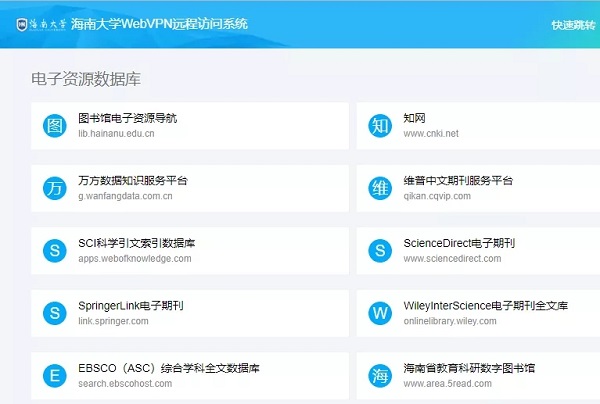Click the S icon beside SCI科学引文索引数据库
Image resolution: width=600 pixels, height=404 pixels.
55,251
